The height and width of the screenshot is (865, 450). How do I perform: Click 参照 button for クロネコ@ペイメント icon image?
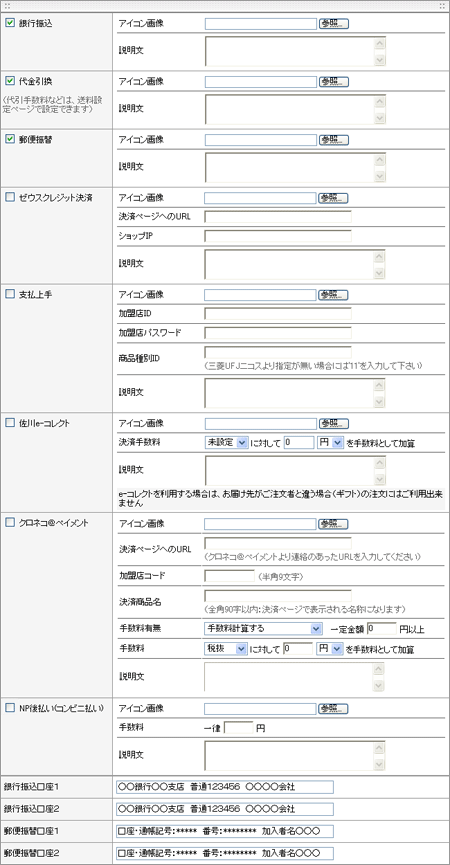click(334, 524)
